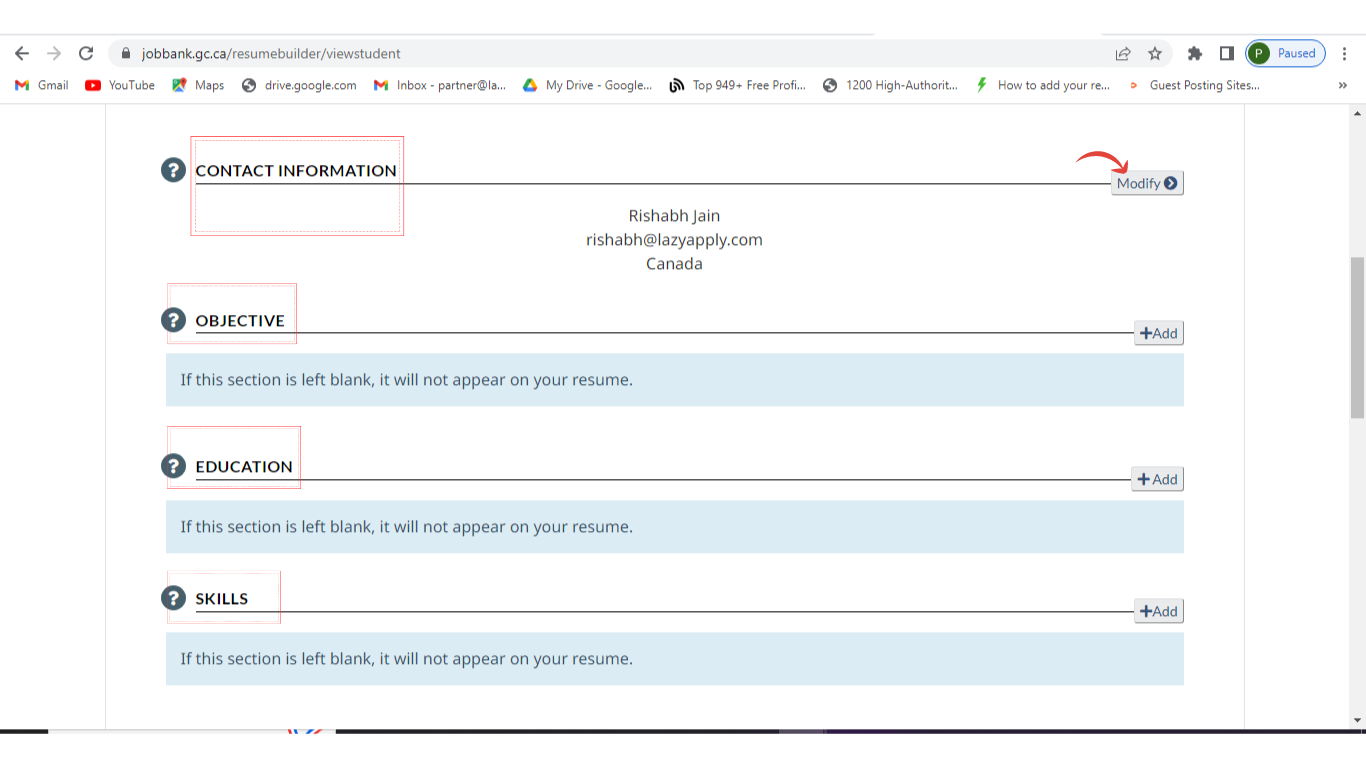Open Chrome's three-dot menu

[1345, 54]
